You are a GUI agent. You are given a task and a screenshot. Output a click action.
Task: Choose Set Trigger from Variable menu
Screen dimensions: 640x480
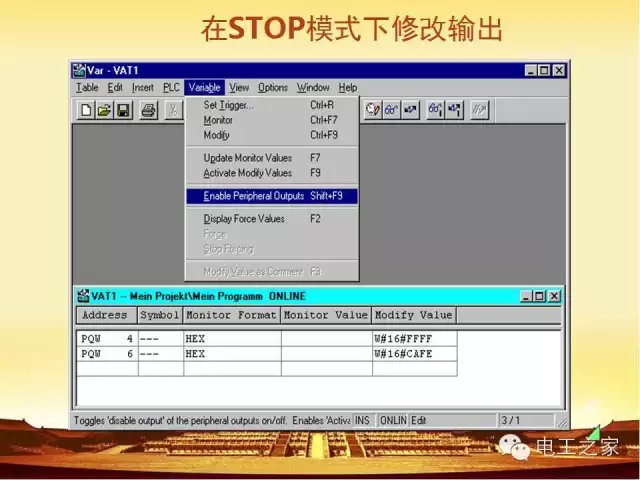pos(228,105)
